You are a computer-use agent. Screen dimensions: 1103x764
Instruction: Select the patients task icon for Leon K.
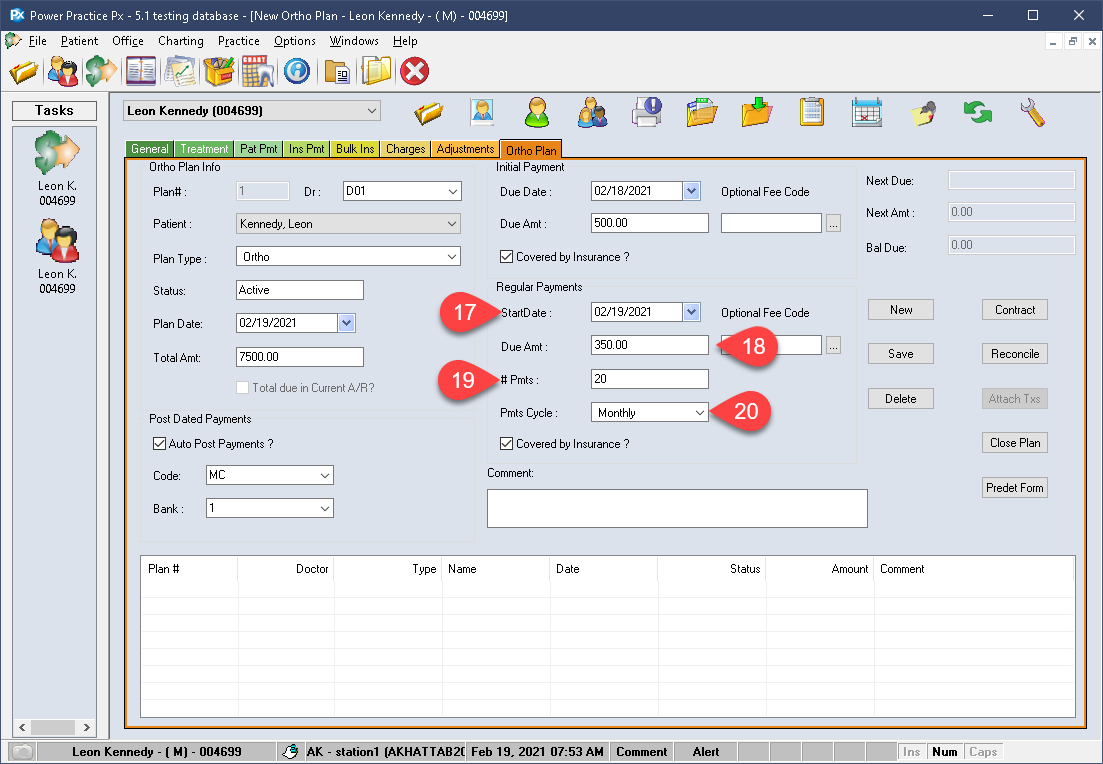[x=57, y=241]
